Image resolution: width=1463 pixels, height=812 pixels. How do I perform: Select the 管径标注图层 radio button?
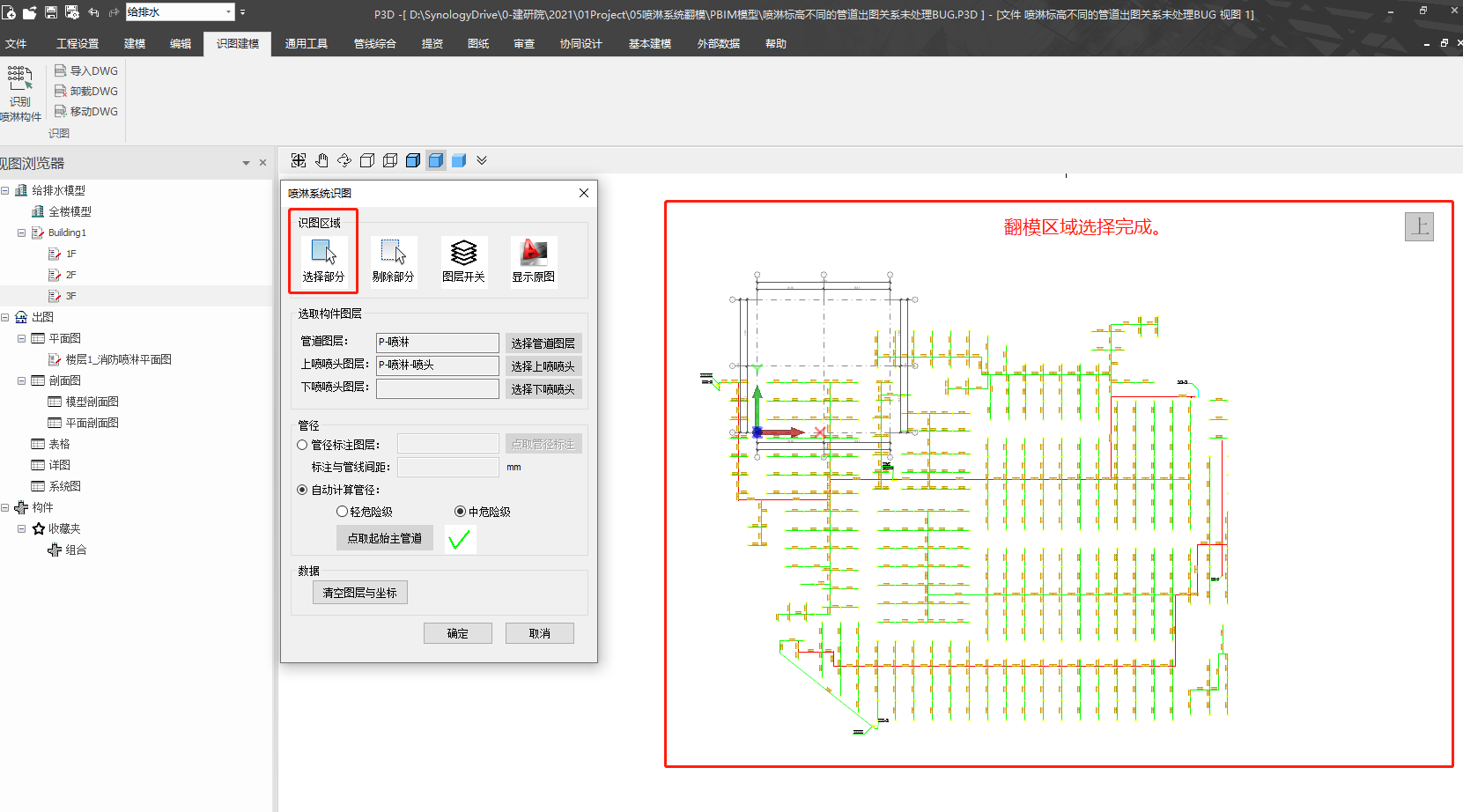tap(302, 445)
